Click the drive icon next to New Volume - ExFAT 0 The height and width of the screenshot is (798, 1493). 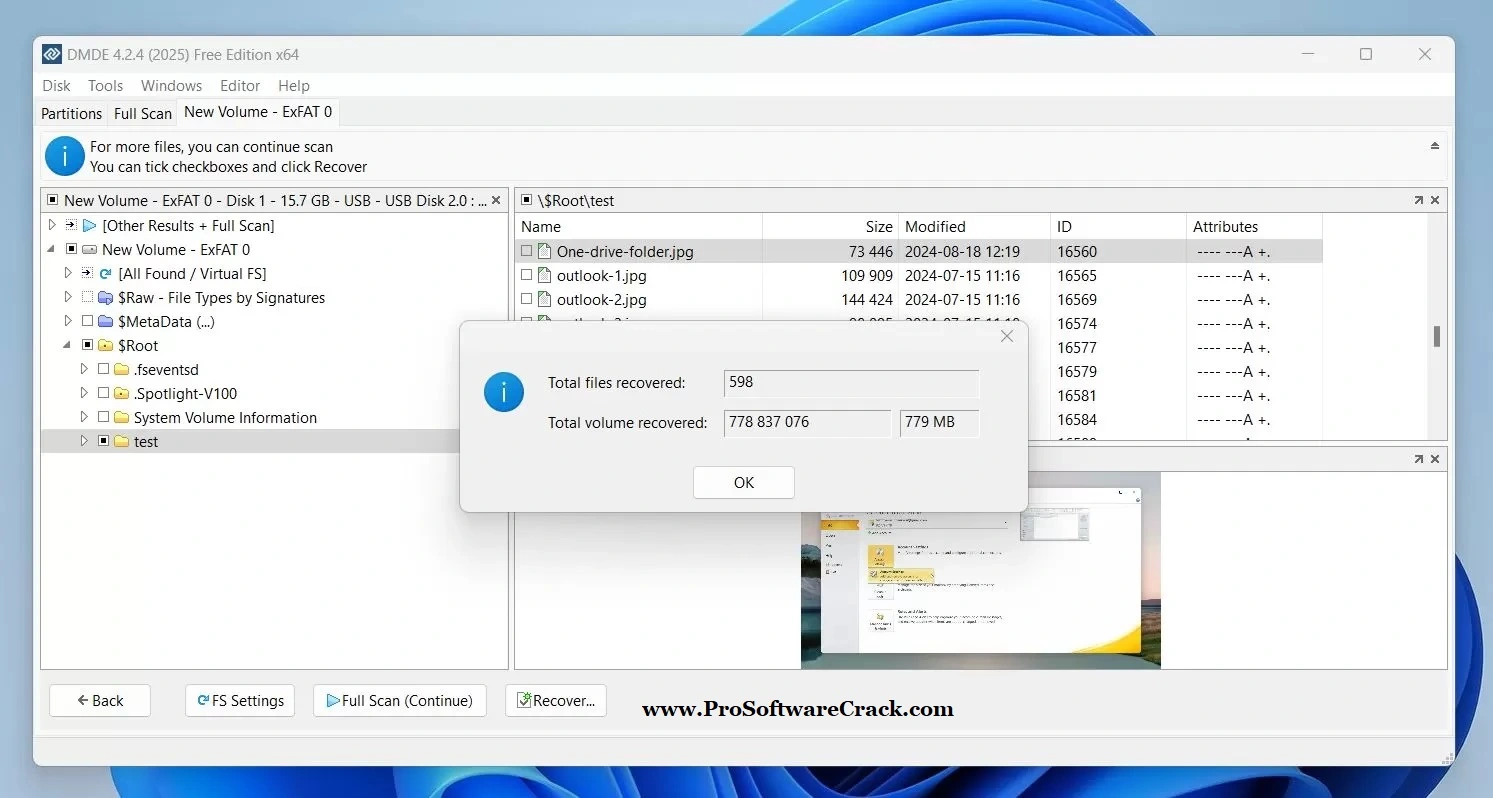click(89, 250)
